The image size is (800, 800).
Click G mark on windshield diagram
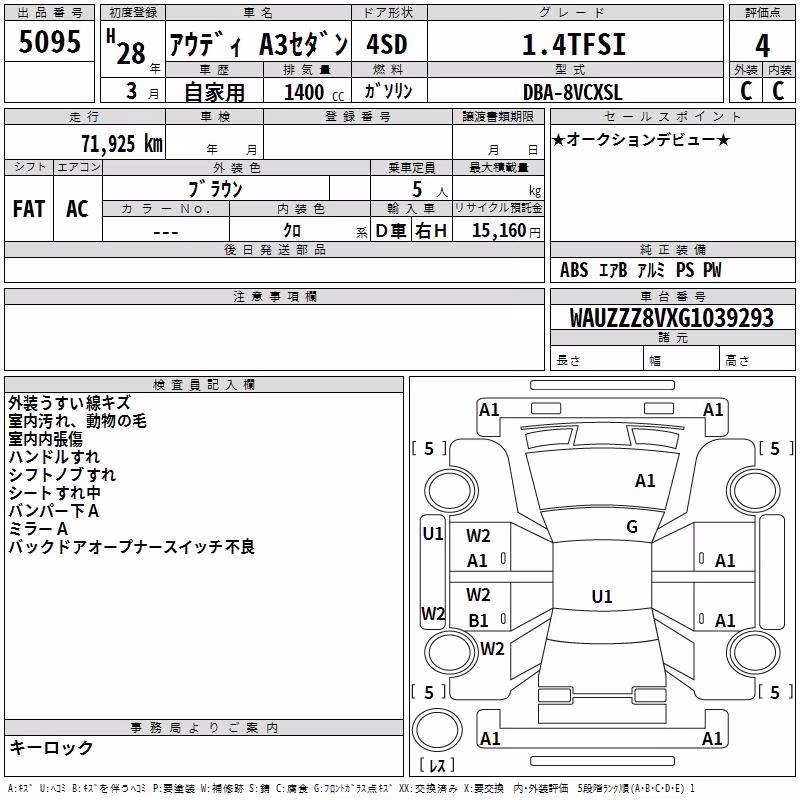(632, 527)
